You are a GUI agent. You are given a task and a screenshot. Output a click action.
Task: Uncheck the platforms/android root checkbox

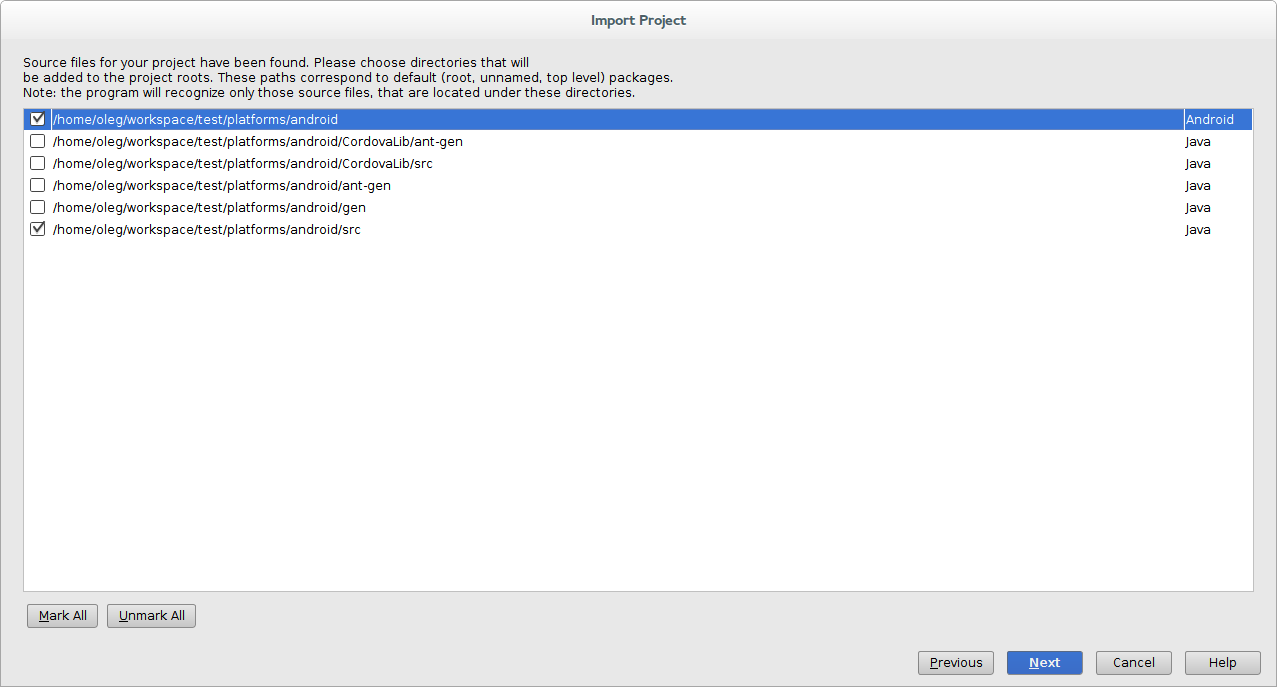click(38, 119)
